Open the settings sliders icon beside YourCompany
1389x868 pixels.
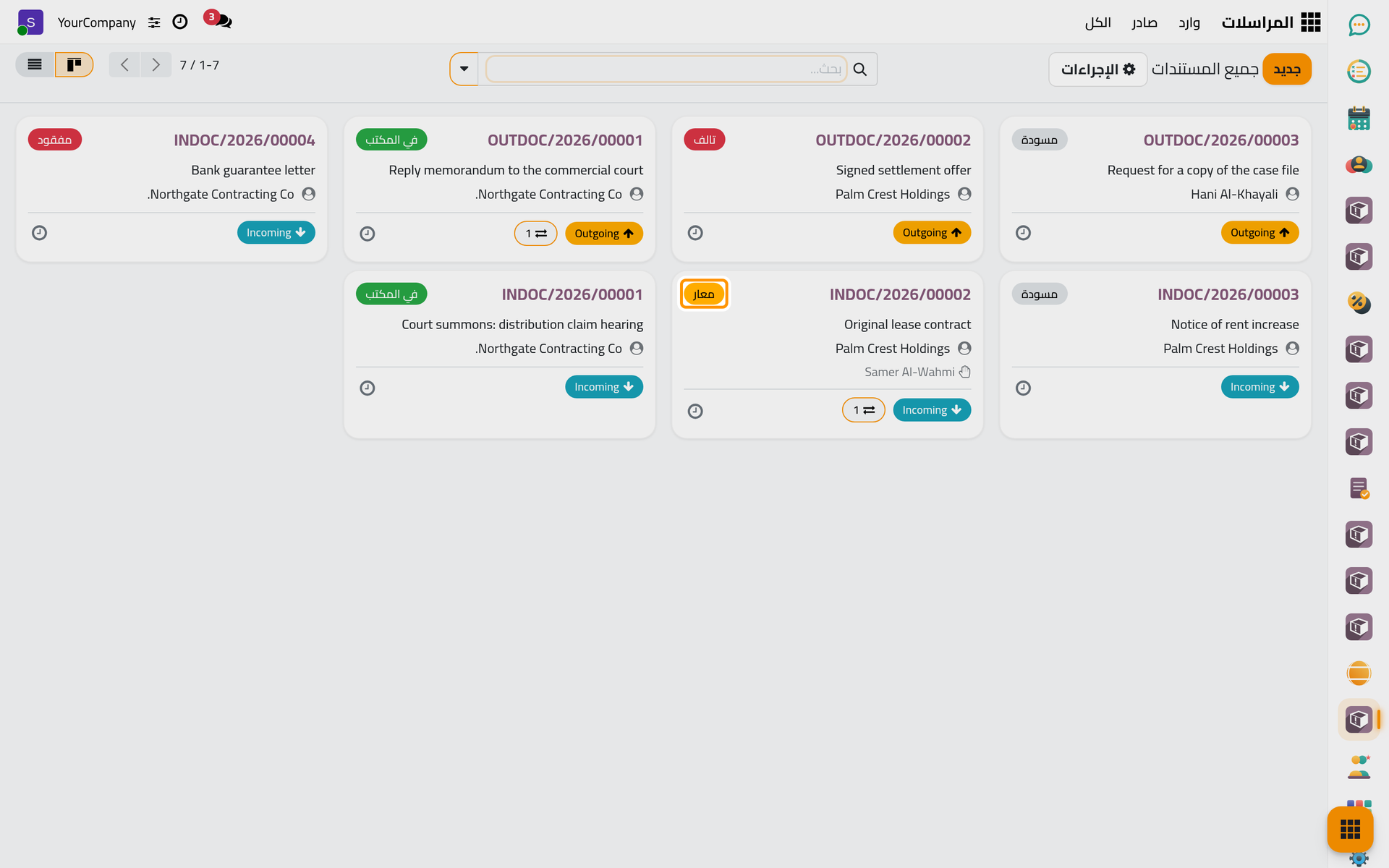point(154,22)
